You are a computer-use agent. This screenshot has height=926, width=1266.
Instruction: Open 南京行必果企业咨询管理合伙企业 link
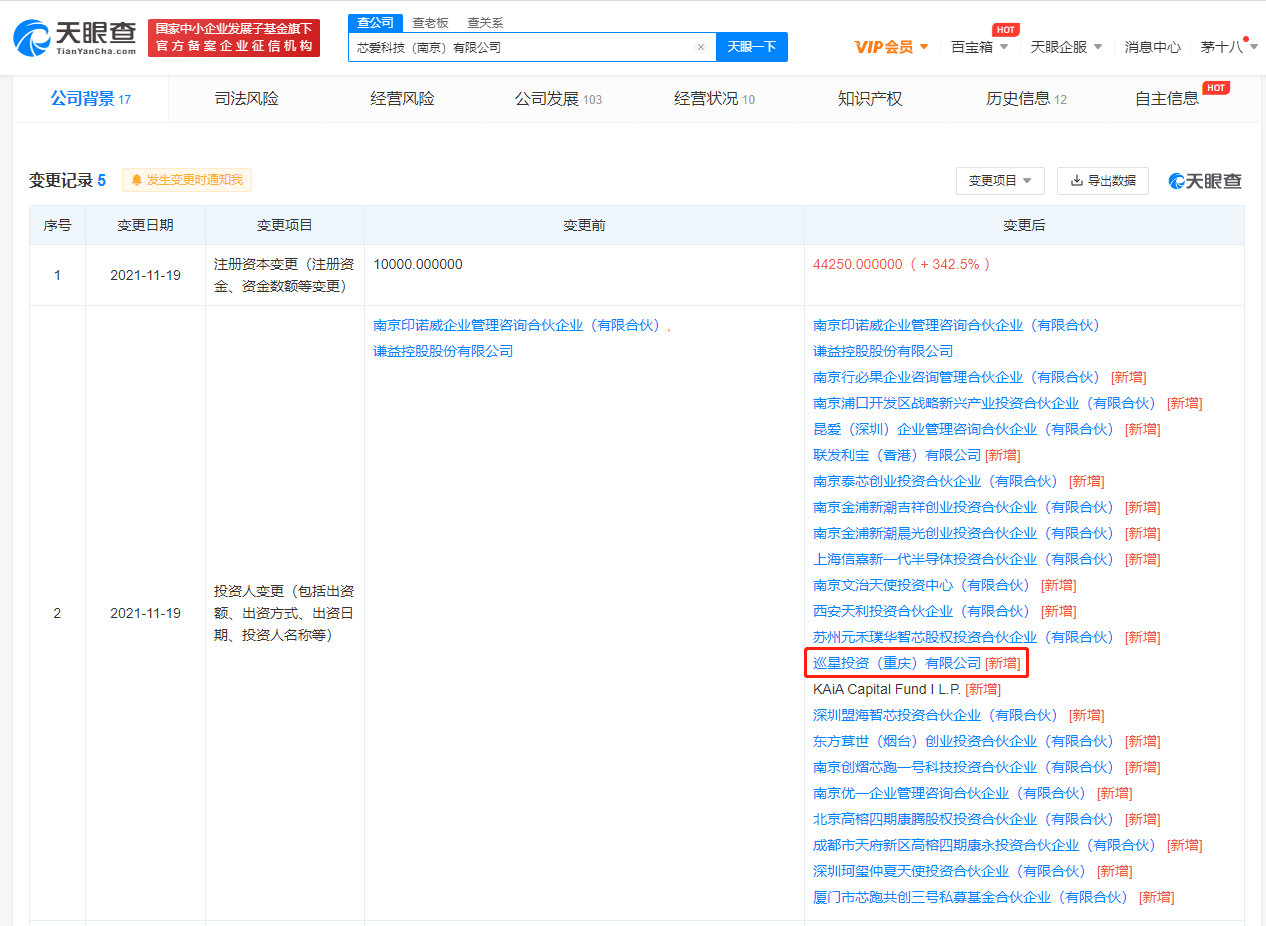pyautogui.click(x=958, y=377)
